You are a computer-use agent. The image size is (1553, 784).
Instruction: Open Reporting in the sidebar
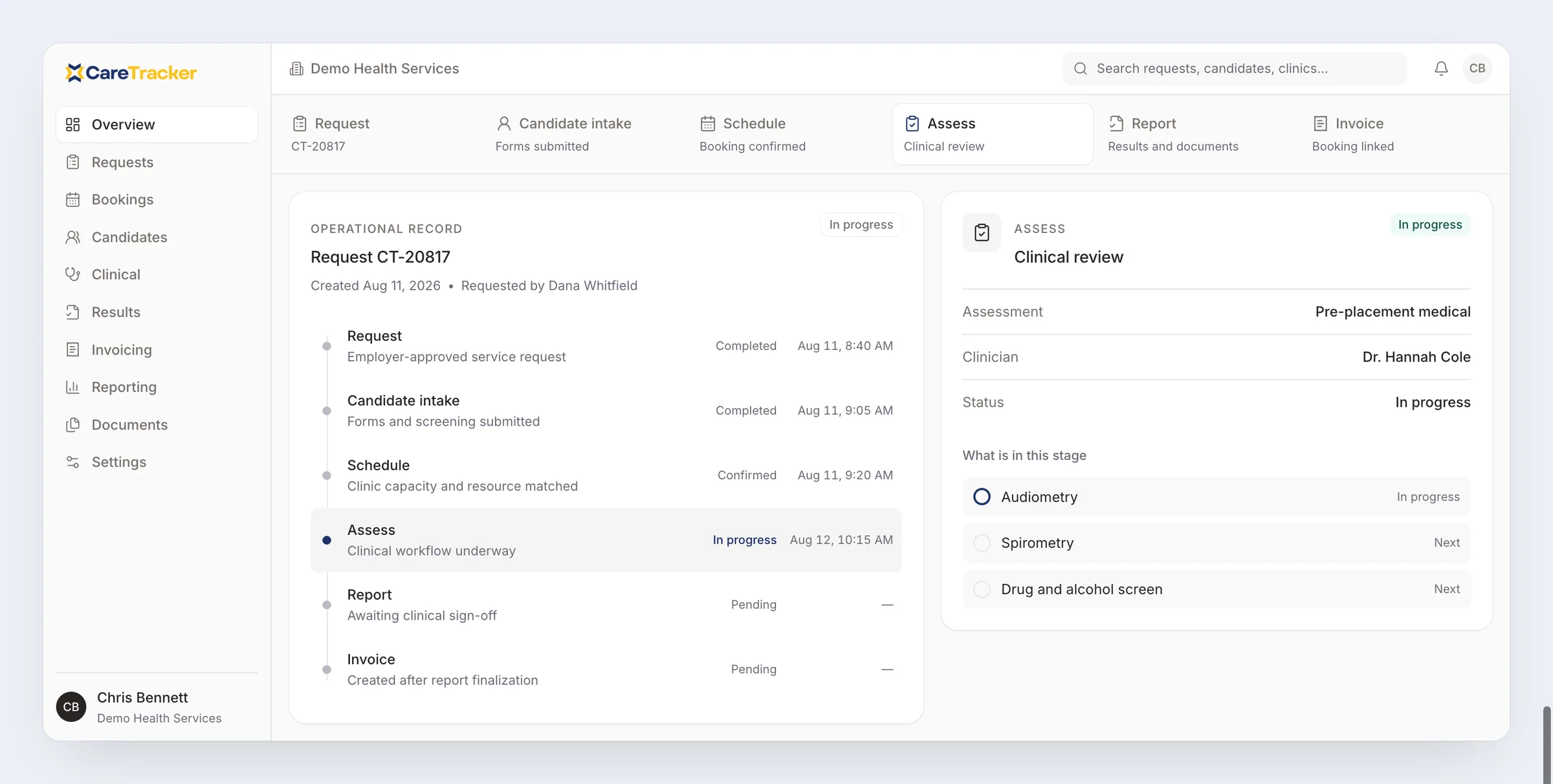tap(157, 387)
